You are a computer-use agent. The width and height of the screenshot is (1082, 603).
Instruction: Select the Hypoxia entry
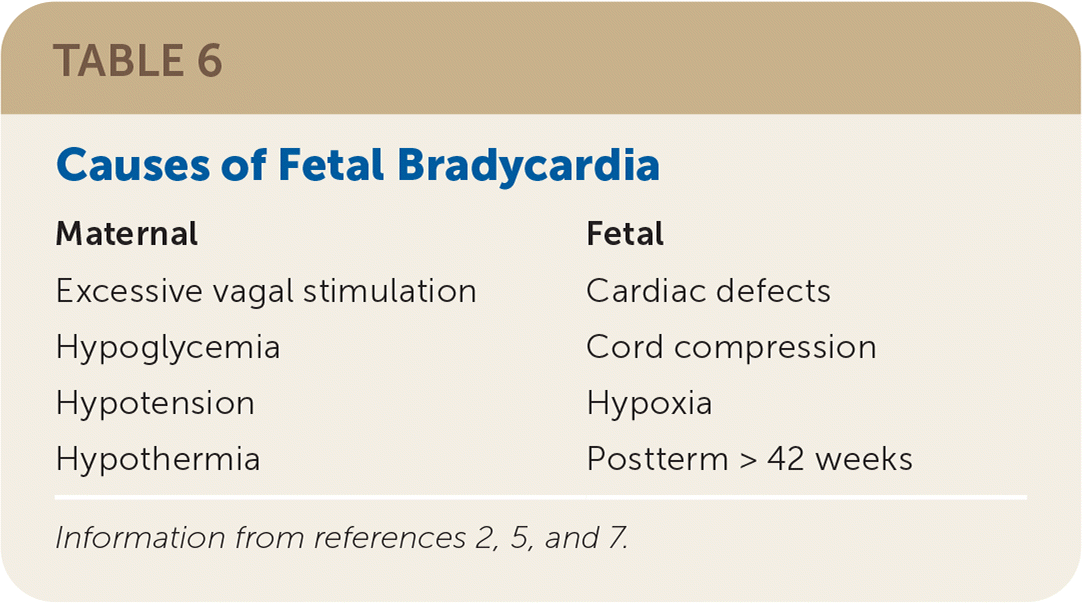pyautogui.click(x=649, y=403)
